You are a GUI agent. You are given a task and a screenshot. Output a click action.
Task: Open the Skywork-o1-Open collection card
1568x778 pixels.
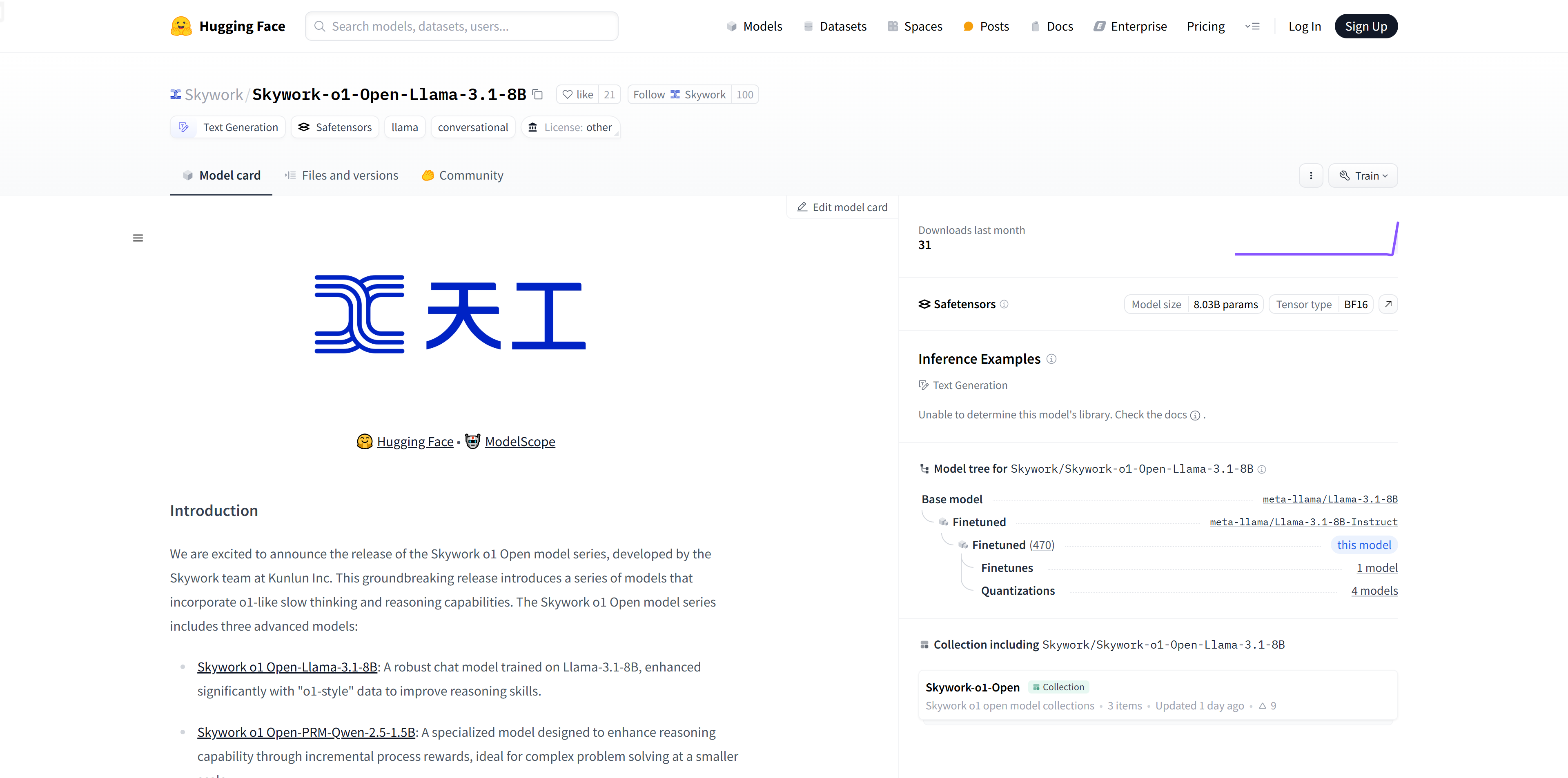1157,696
